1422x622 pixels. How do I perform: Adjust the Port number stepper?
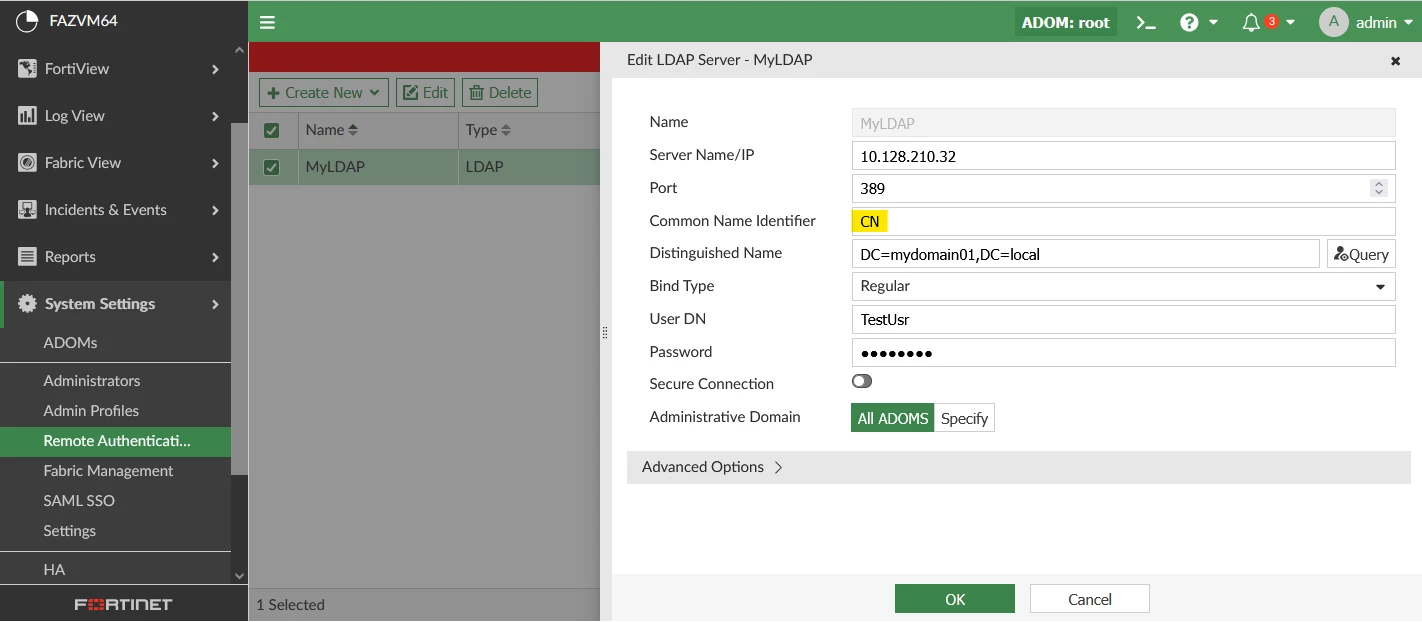coord(1379,188)
